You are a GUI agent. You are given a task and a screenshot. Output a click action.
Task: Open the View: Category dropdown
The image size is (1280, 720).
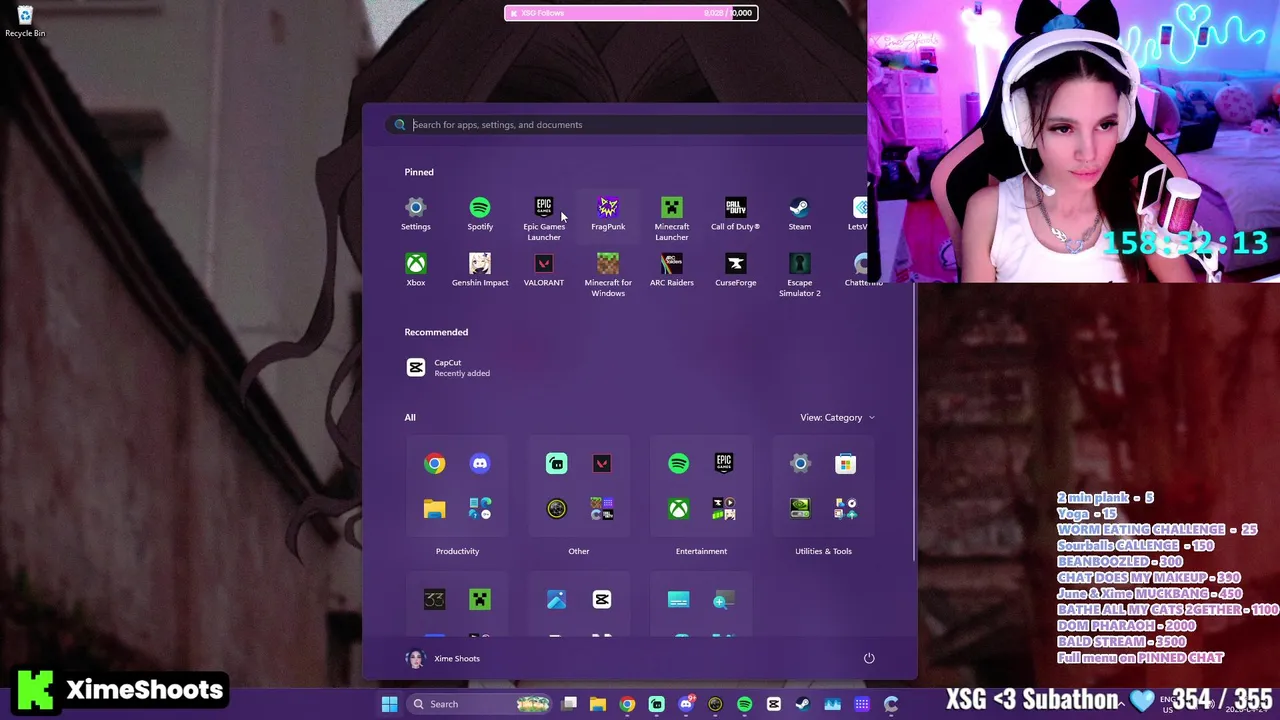pos(837,418)
